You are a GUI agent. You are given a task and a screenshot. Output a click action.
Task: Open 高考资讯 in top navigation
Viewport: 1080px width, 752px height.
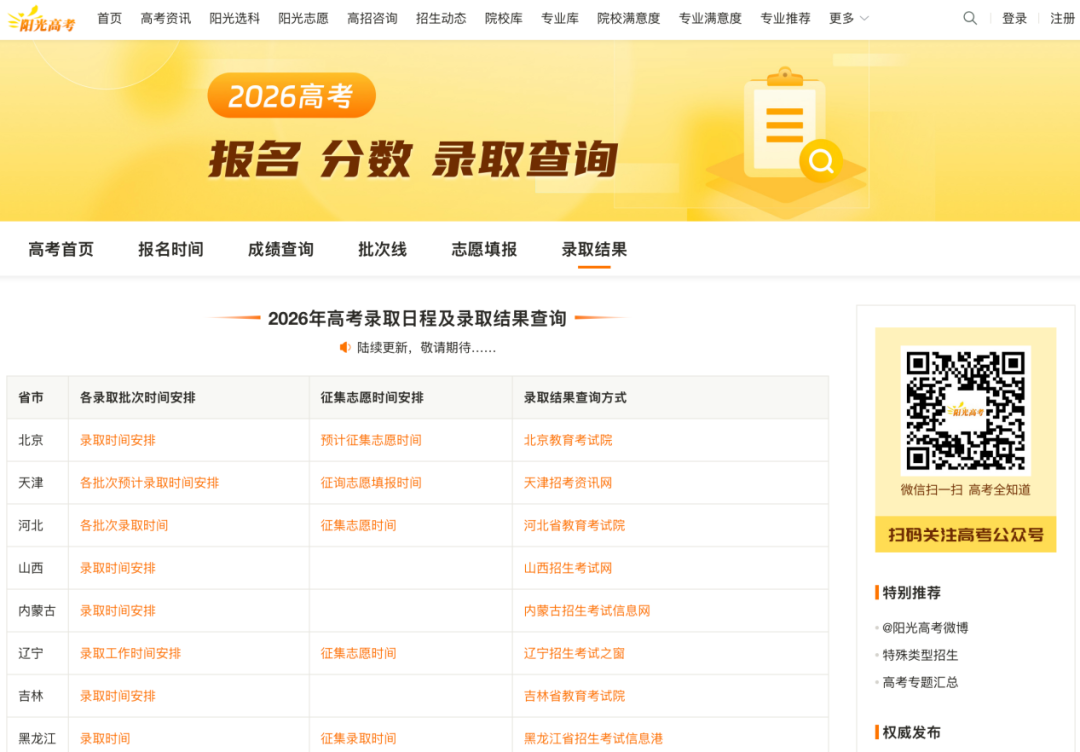(165, 19)
